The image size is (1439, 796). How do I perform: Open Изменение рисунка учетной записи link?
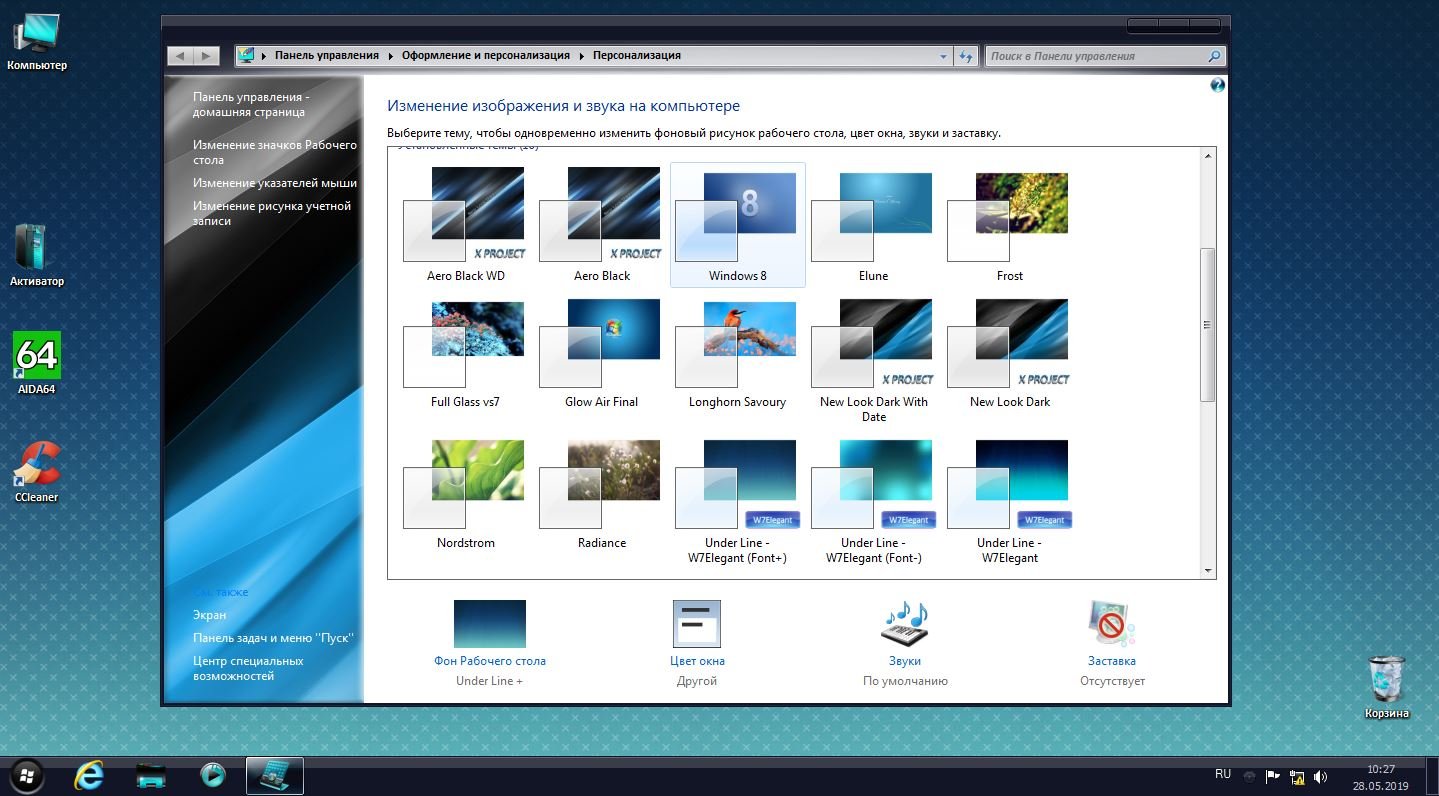click(272, 213)
